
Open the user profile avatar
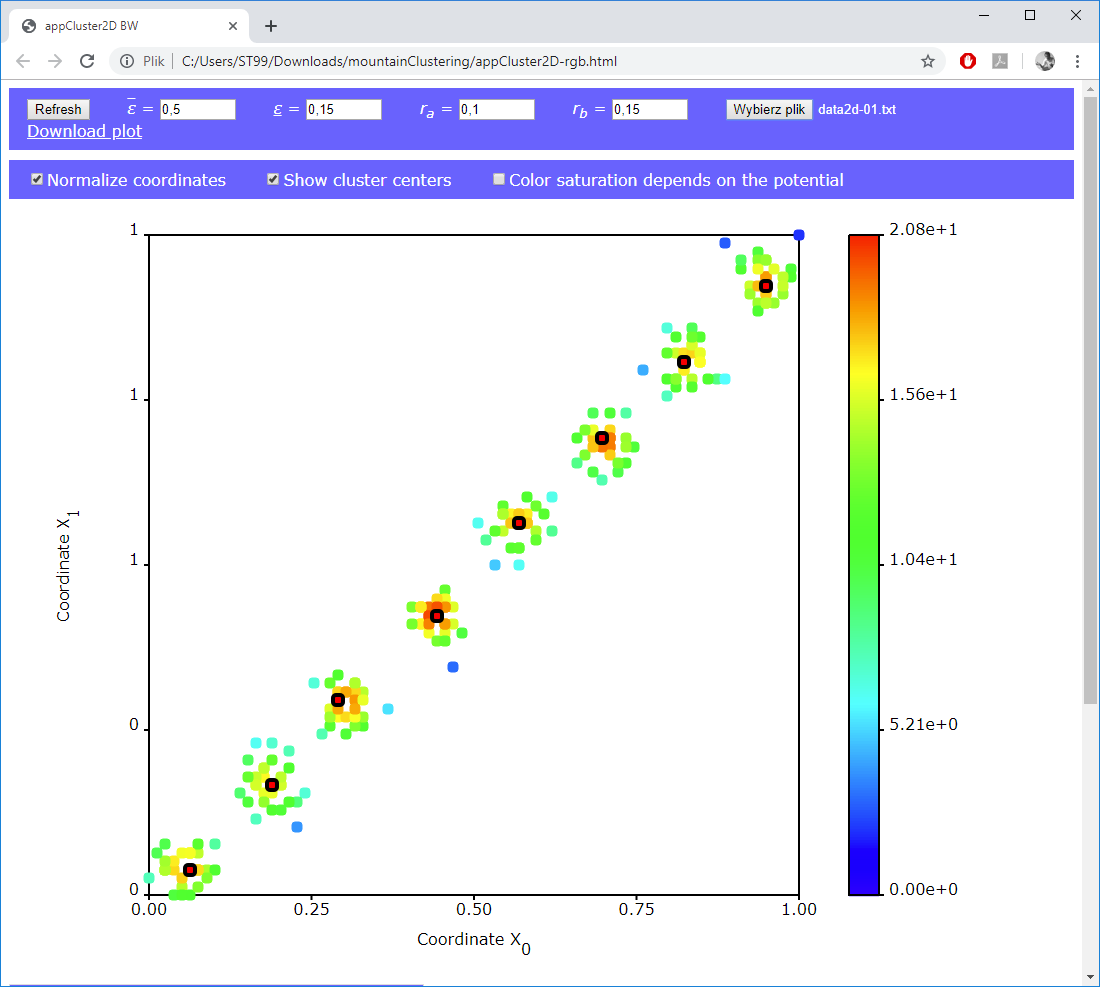[x=1045, y=61]
